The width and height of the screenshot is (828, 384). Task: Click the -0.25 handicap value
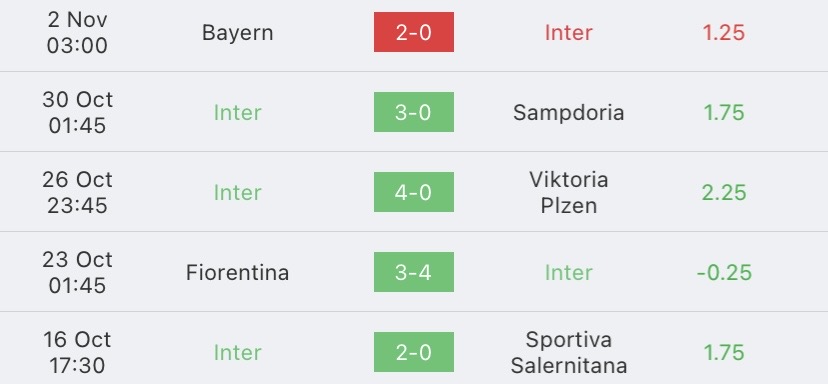pyautogui.click(x=723, y=273)
